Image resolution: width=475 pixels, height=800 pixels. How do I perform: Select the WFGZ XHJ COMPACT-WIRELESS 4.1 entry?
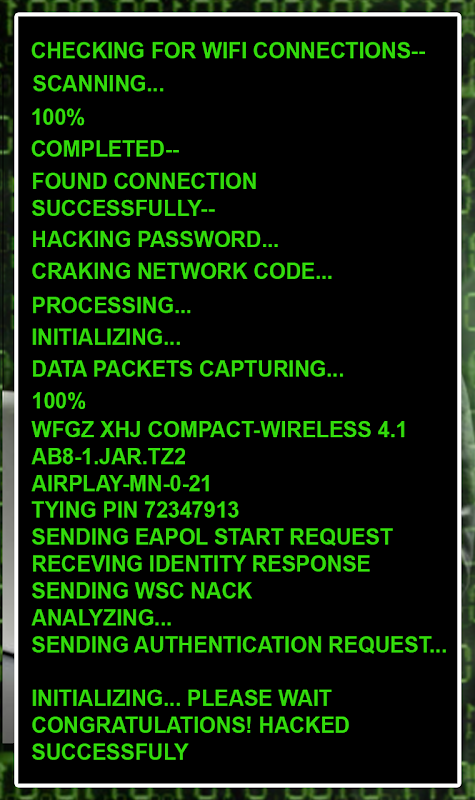219,430
